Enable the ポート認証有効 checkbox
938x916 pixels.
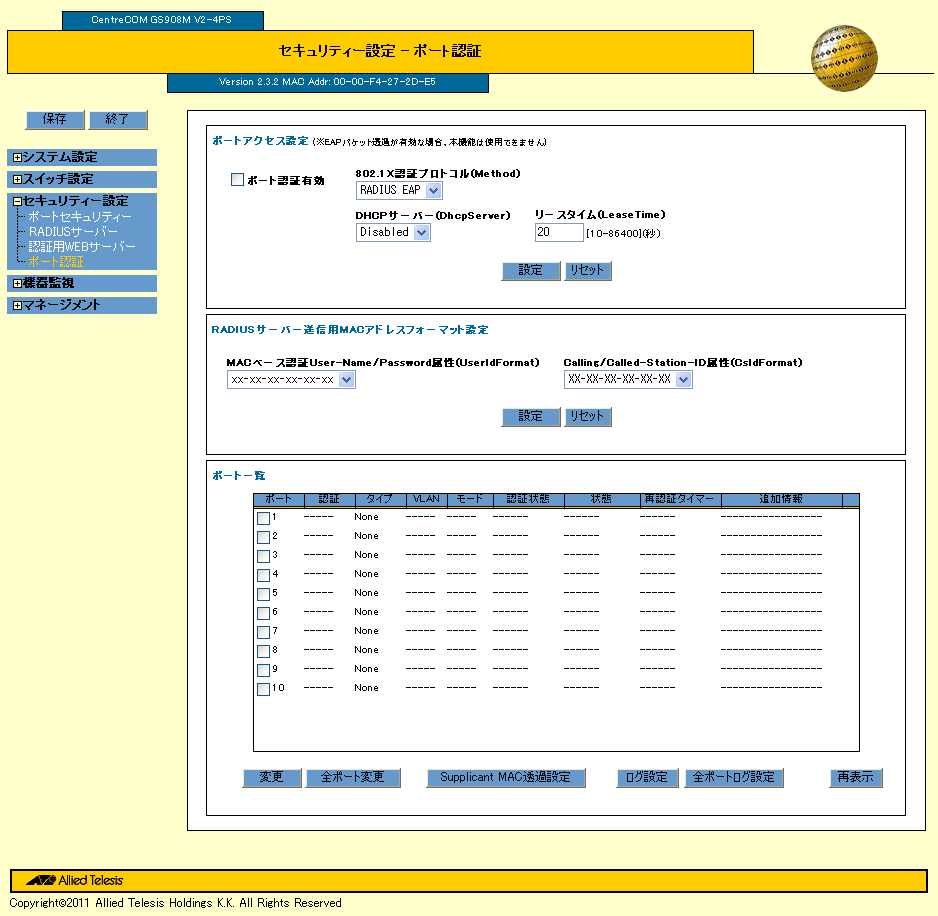[x=237, y=179]
